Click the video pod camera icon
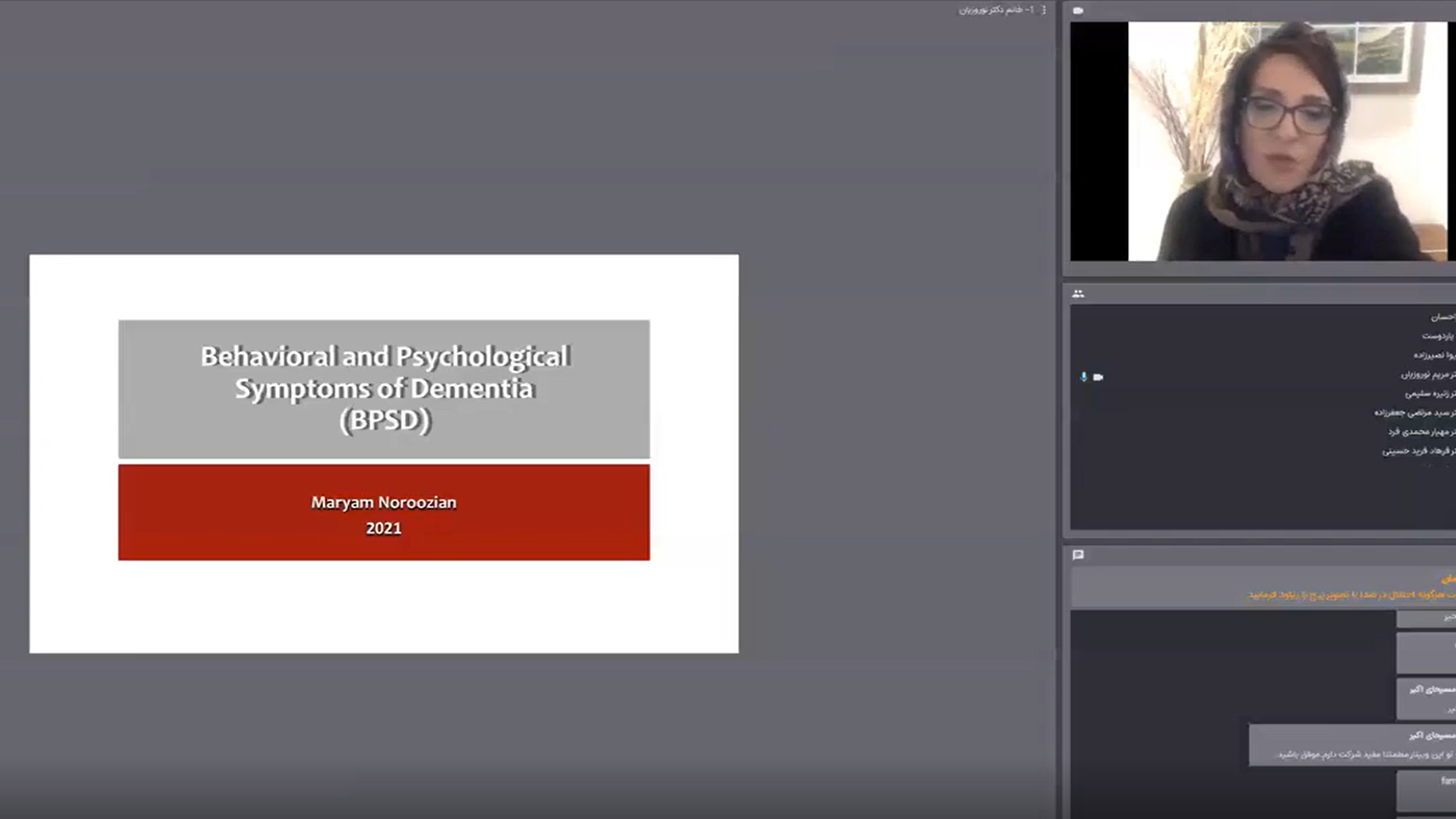 [x=1078, y=10]
